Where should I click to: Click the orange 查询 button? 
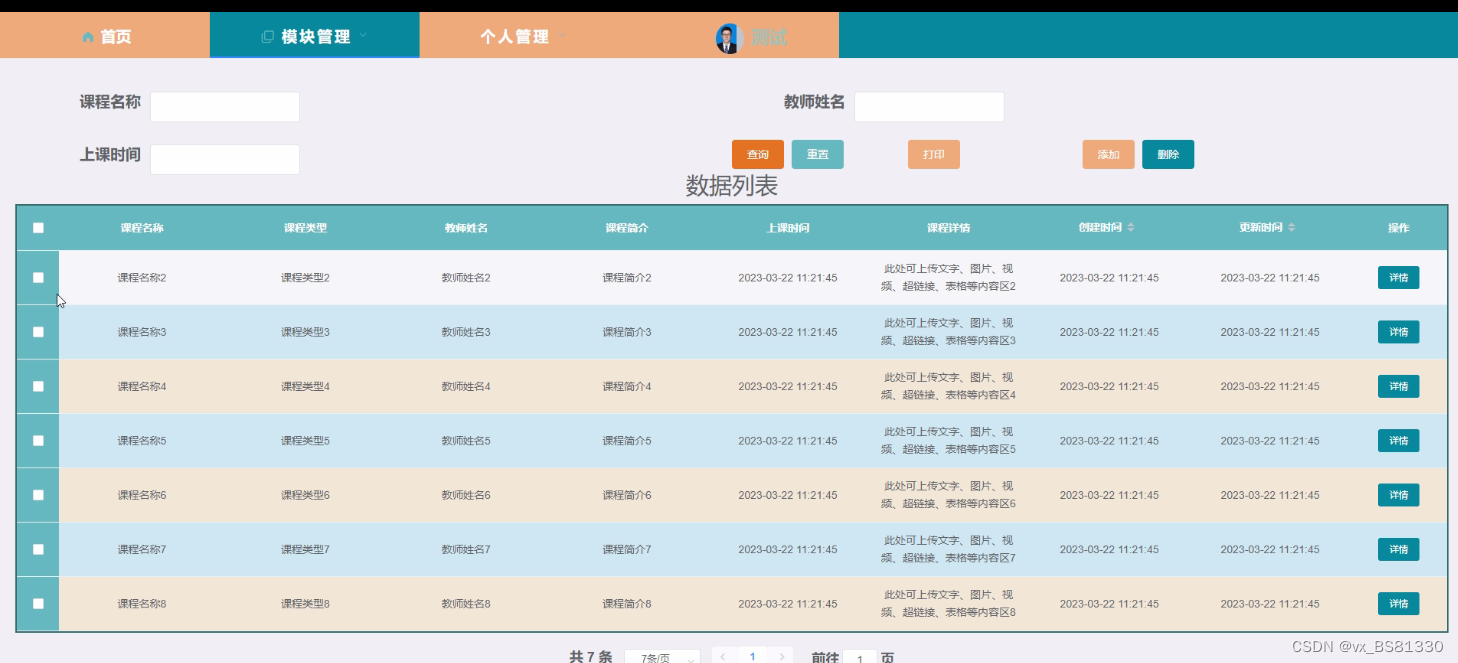click(758, 154)
